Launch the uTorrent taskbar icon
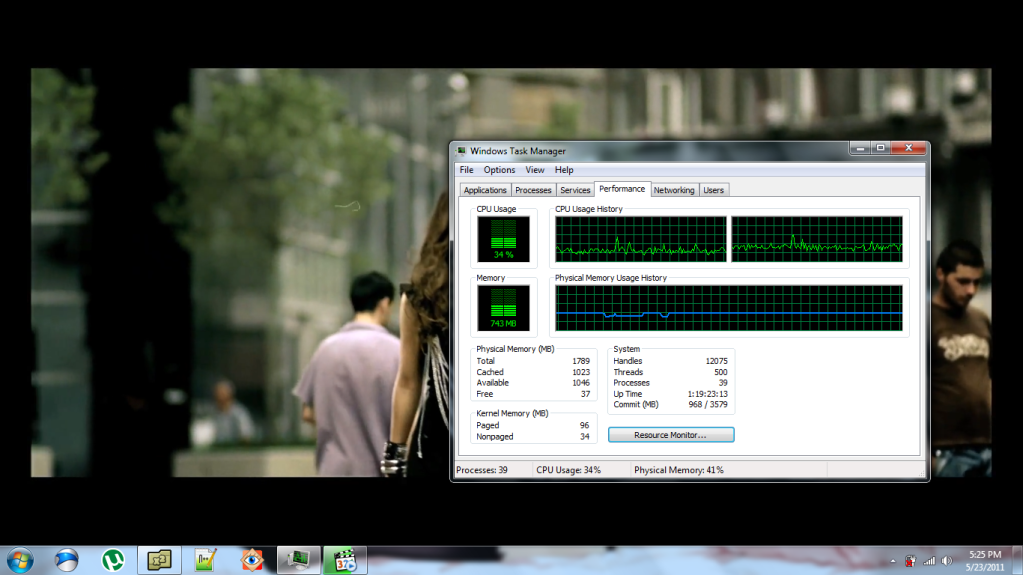Screen dimensions: 1023x575 click(x=113, y=560)
